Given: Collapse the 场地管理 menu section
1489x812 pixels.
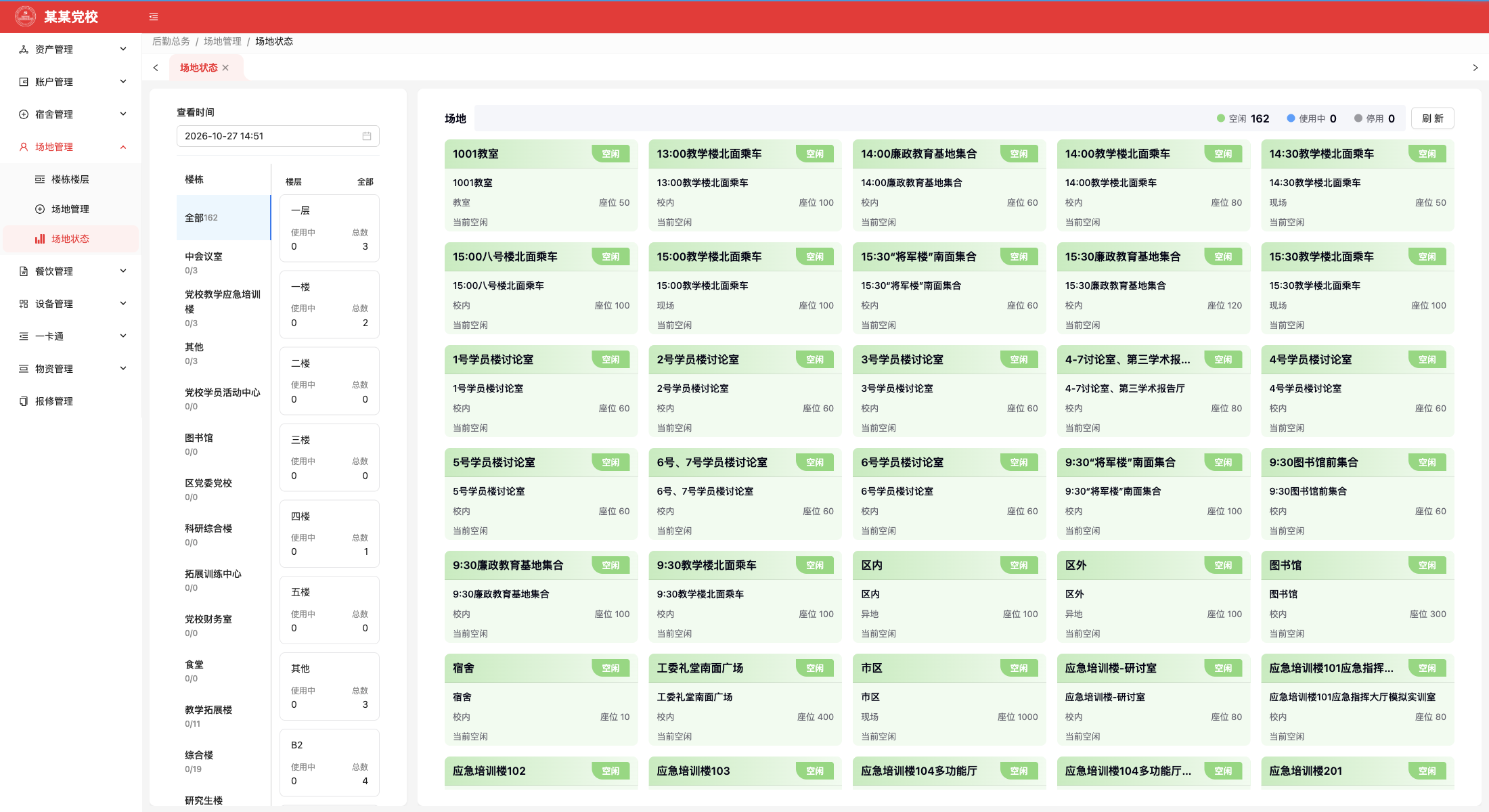Looking at the screenshot, I should (x=71, y=147).
